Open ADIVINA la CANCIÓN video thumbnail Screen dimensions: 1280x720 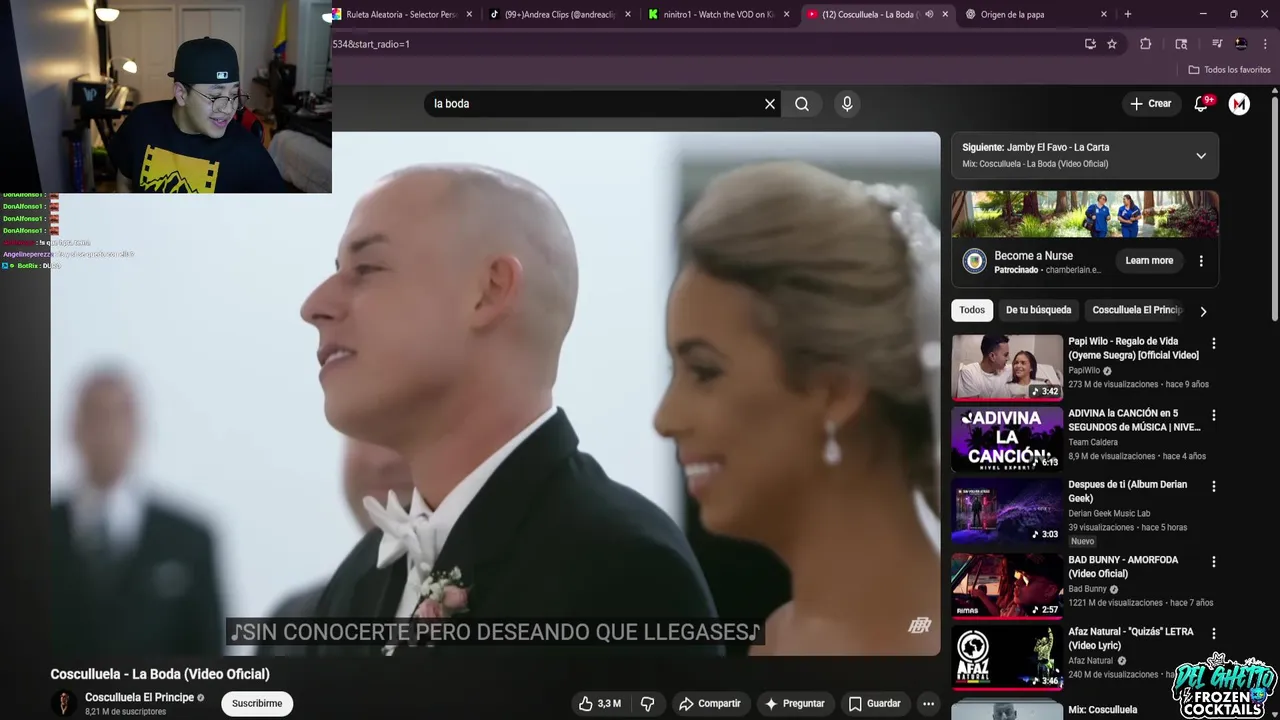(1007, 438)
